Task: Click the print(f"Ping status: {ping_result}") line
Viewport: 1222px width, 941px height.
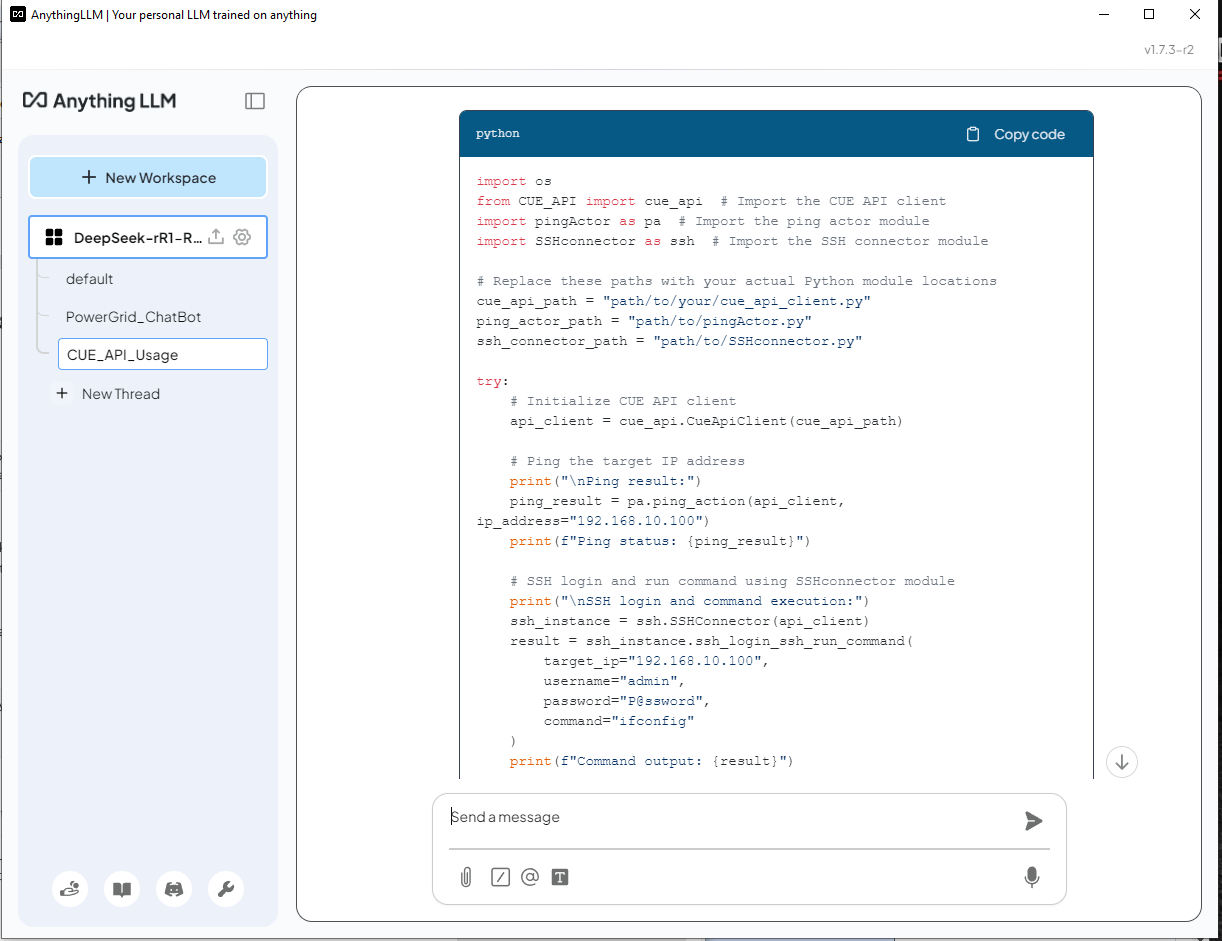Action: click(660, 541)
